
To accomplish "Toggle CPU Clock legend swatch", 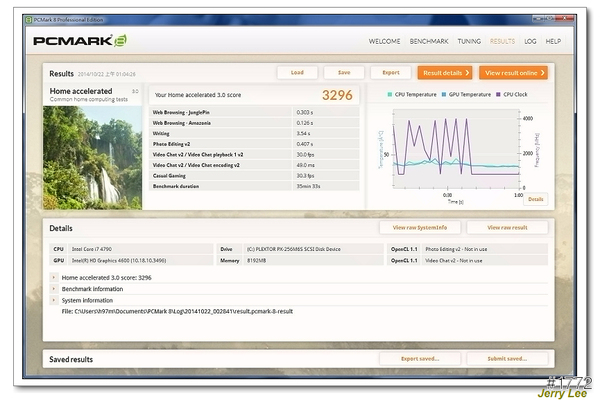I will tap(499, 94).
